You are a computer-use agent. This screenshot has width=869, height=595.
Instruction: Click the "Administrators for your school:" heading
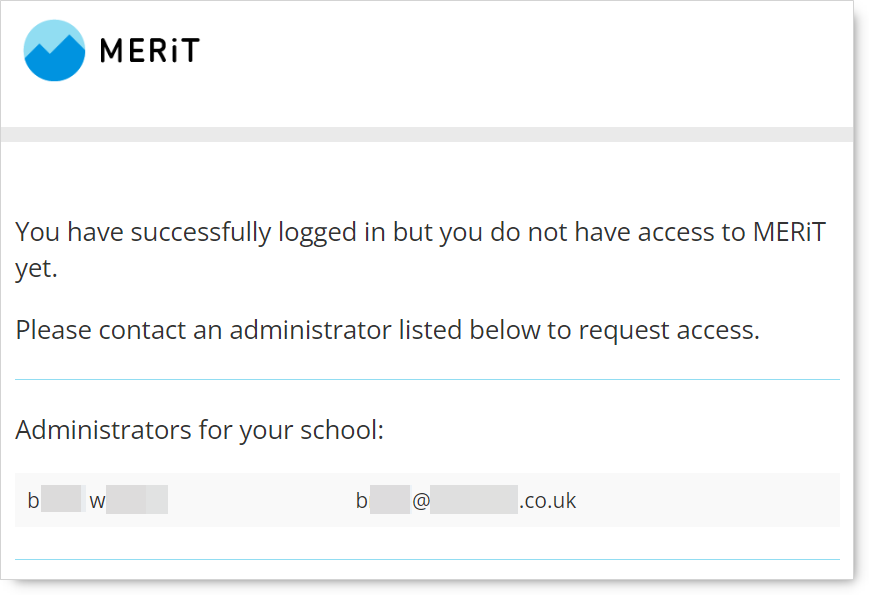pos(200,430)
